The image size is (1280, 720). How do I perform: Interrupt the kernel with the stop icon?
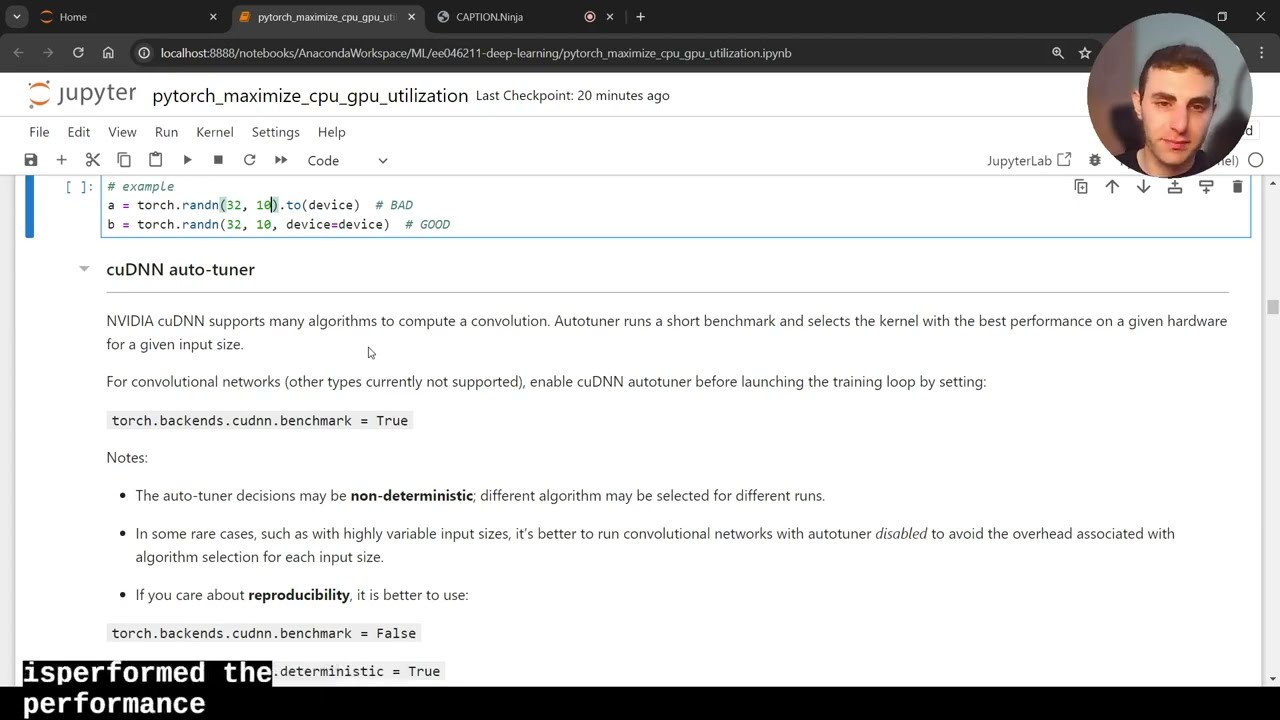(218, 160)
